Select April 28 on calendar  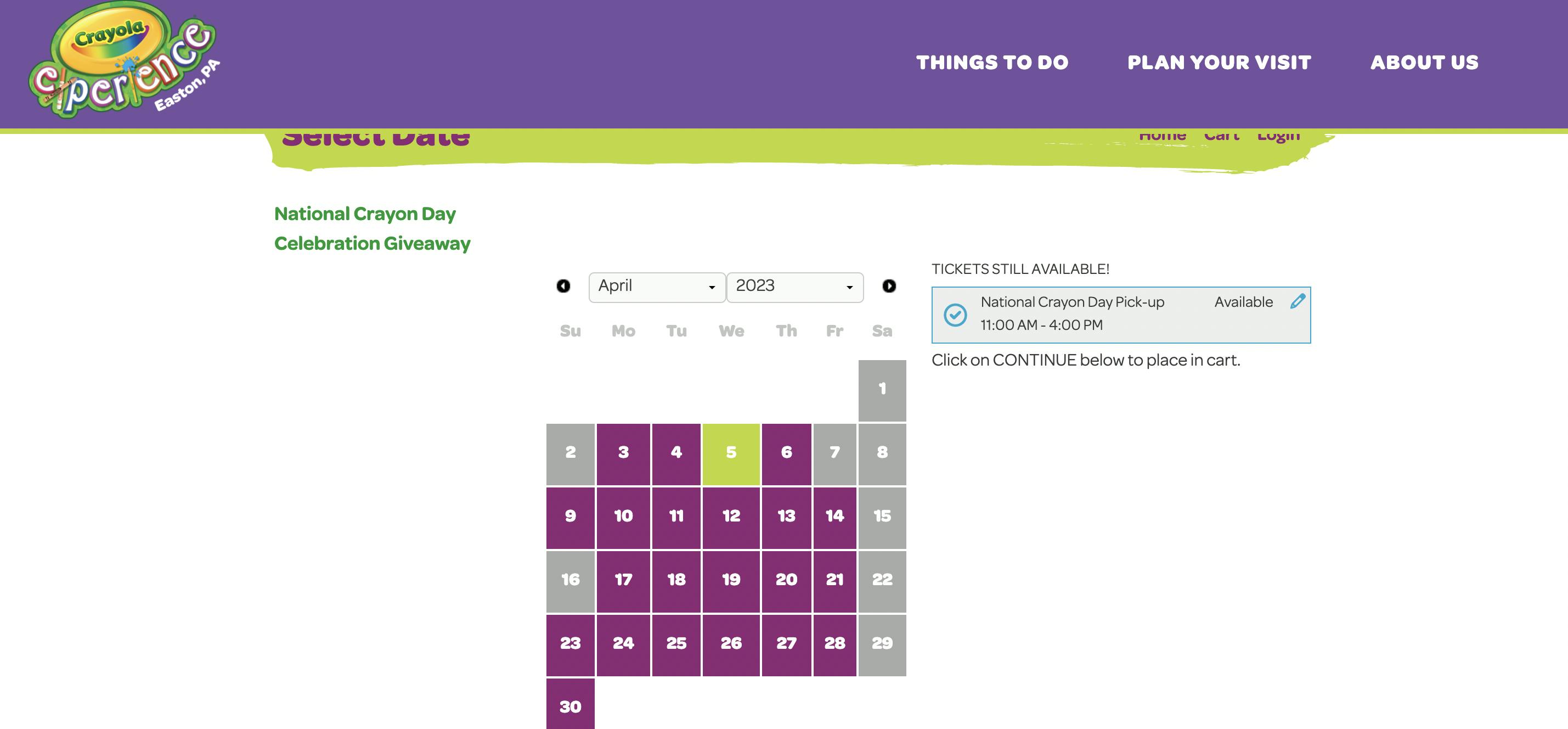tap(834, 644)
